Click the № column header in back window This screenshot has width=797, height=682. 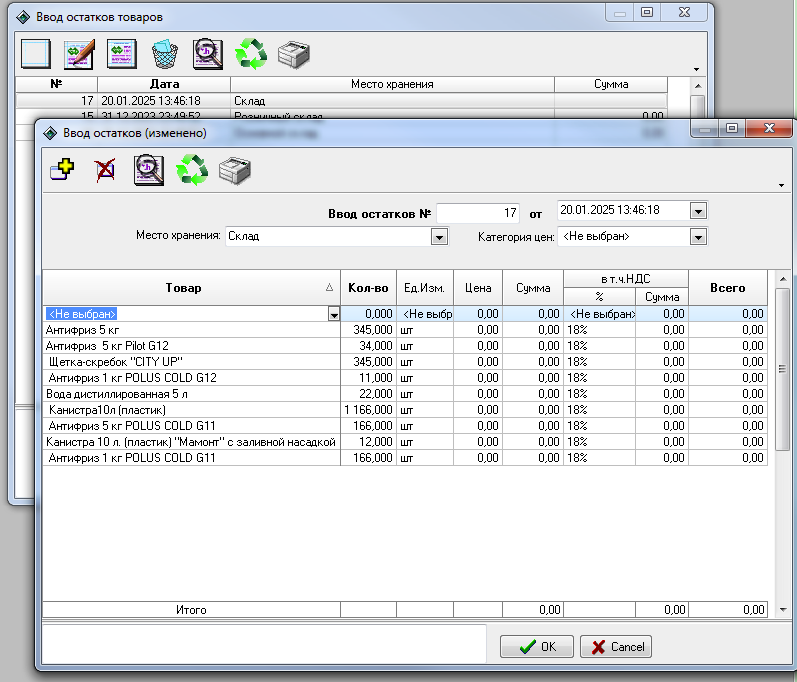pos(56,84)
